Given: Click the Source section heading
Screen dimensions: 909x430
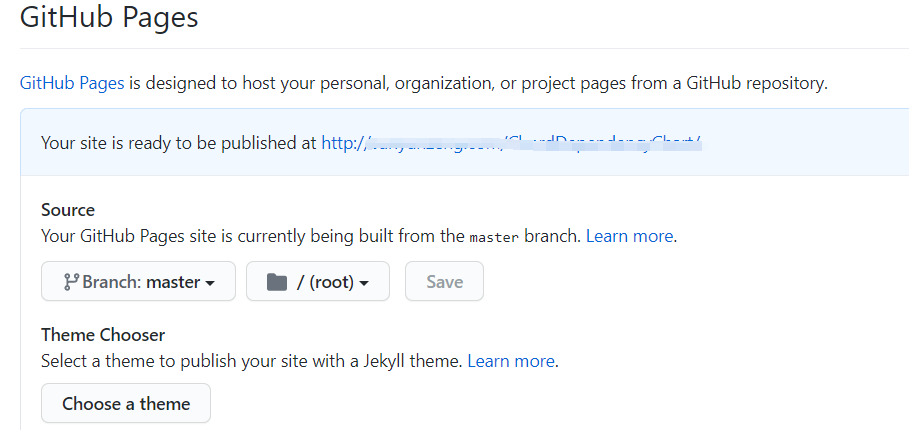Looking at the screenshot, I should coord(68,210).
